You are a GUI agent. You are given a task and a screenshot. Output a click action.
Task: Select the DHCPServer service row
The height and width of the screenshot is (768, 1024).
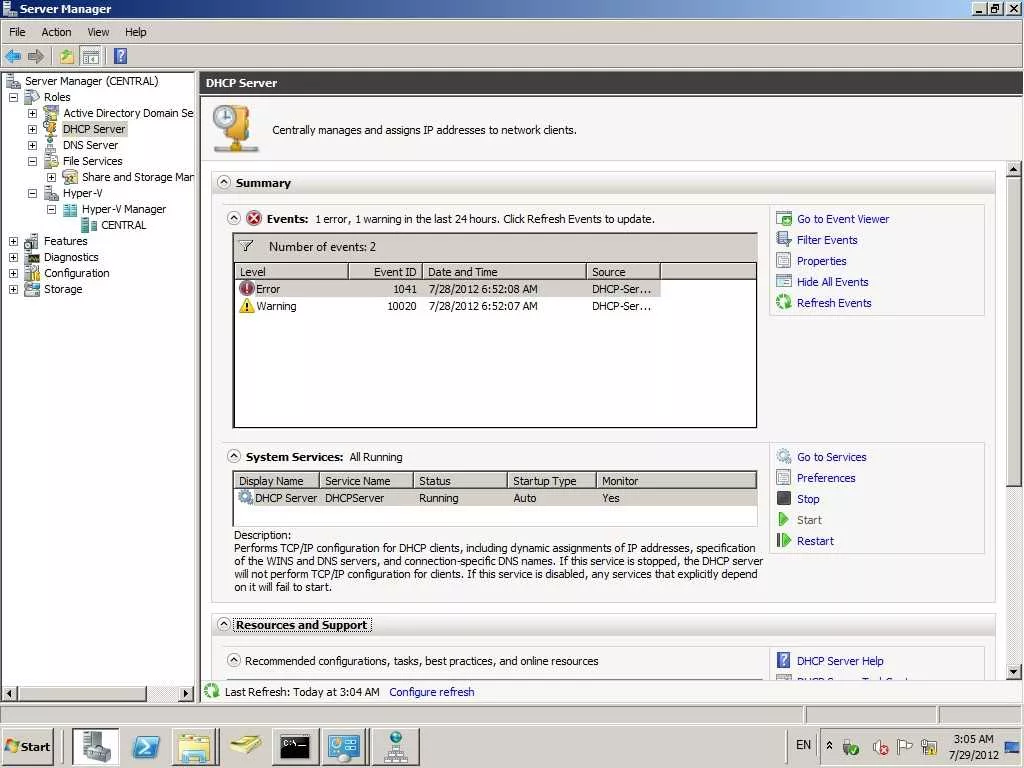point(495,498)
